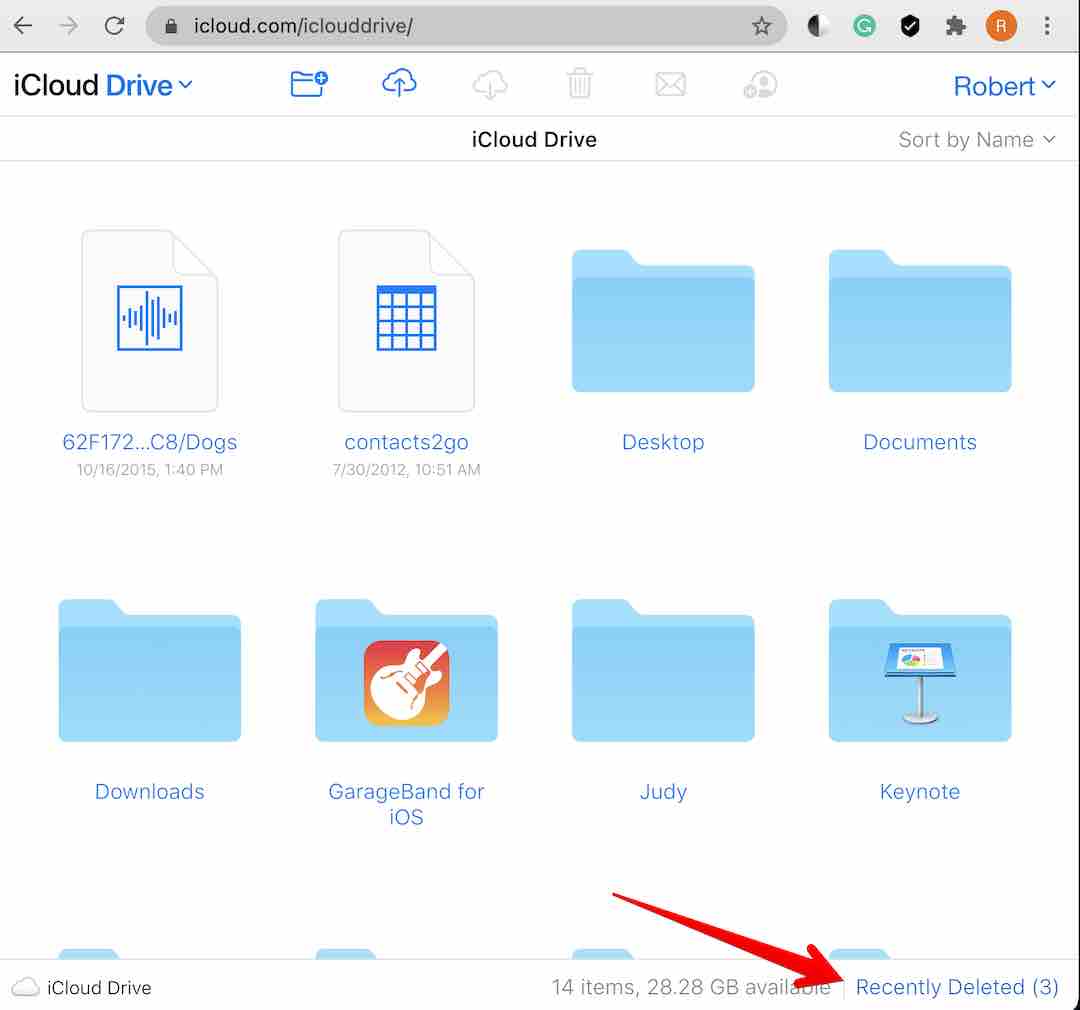Viewport: 1080px width, 1010px height.
Task: Click the 14 items, 28.28 GB available status
Action: coord(691,987)
